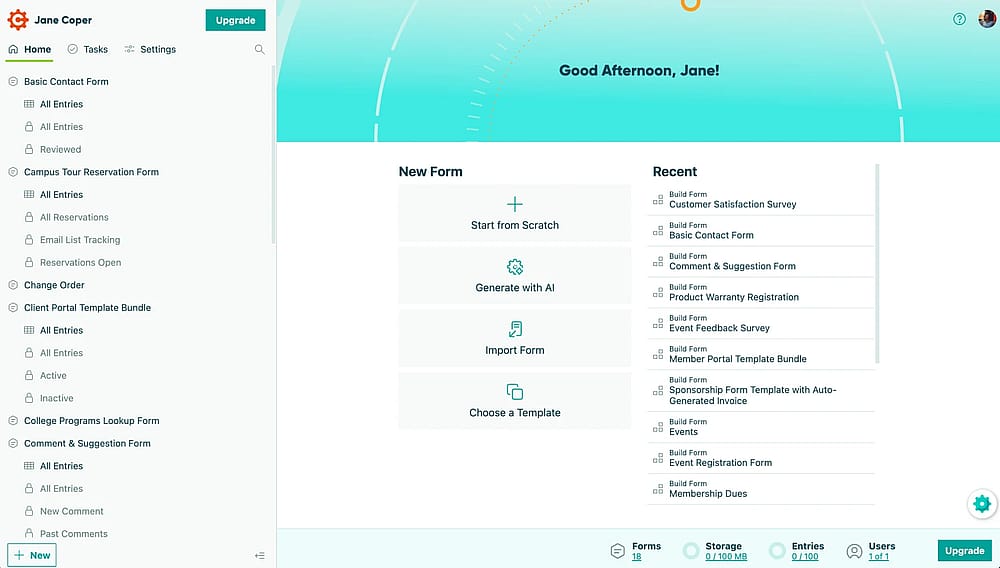Viewport: 1000px width, 568px height.
Task: Open the help question mark icon
Action: [959, 19]
